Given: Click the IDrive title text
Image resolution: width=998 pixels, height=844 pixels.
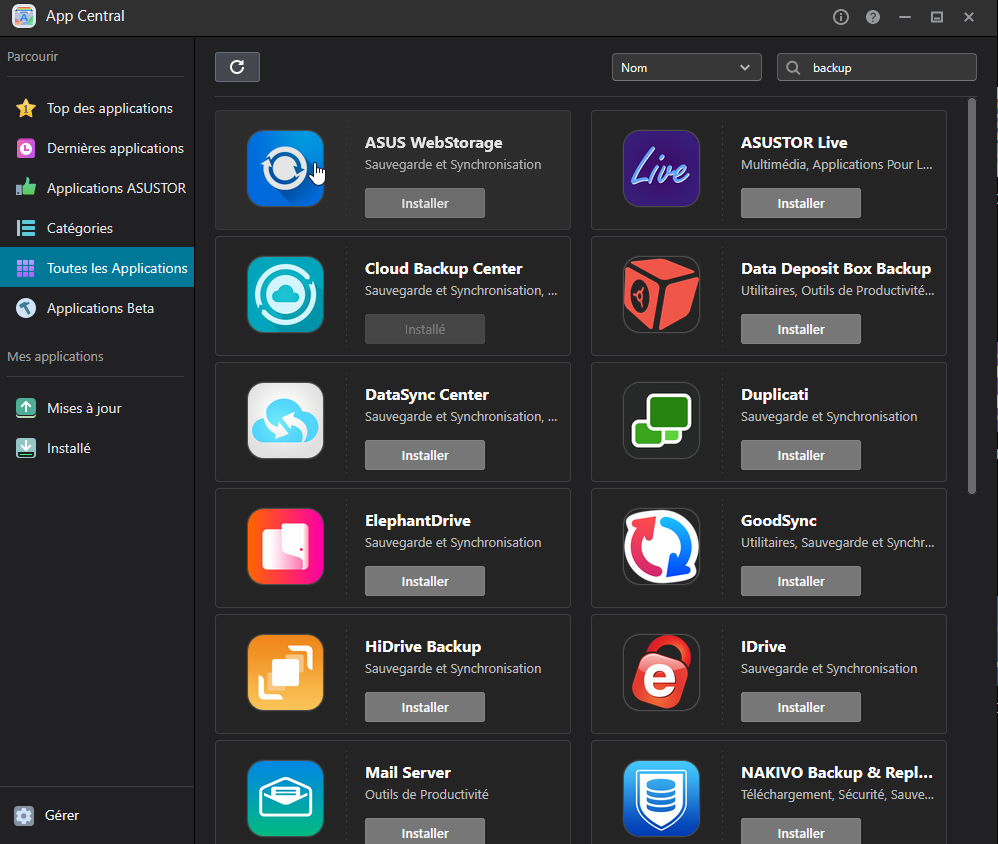Looking at the screenshot, I should coord(763,647).
